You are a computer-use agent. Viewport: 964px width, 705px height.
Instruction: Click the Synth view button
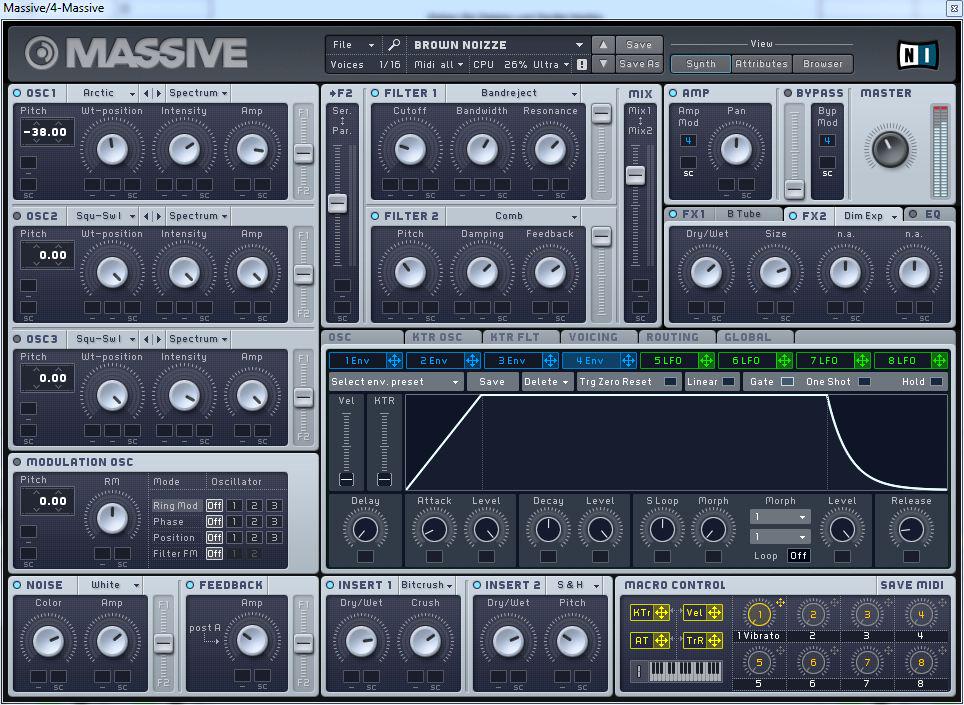pyautogui.click(x=701, y=64)
